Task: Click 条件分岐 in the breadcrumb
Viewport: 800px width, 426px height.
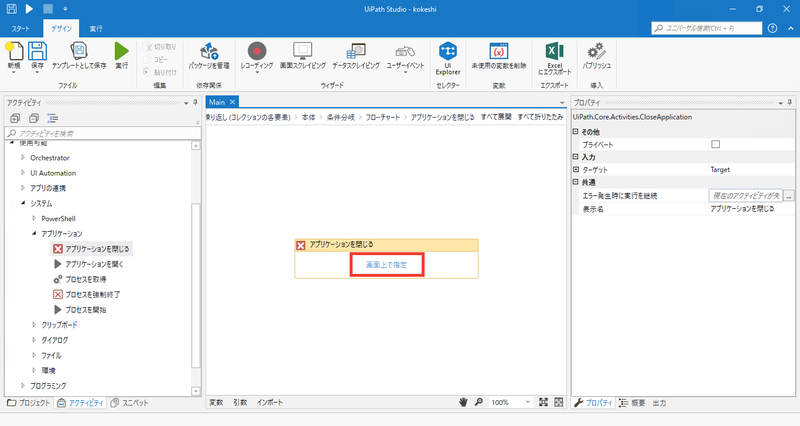Action: (x=340, y=117)
